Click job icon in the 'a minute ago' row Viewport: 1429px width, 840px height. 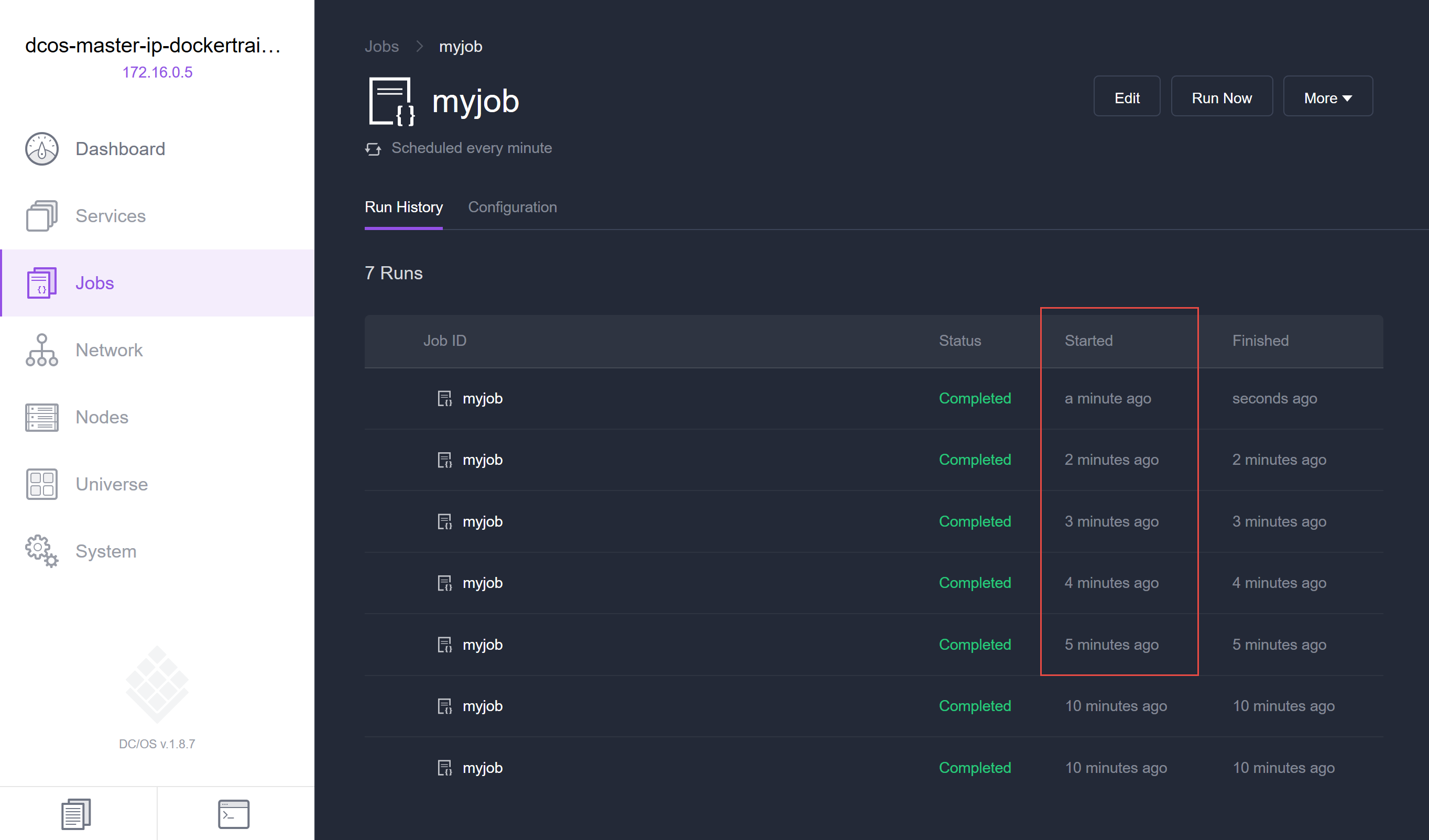click(x=444, y=399)
